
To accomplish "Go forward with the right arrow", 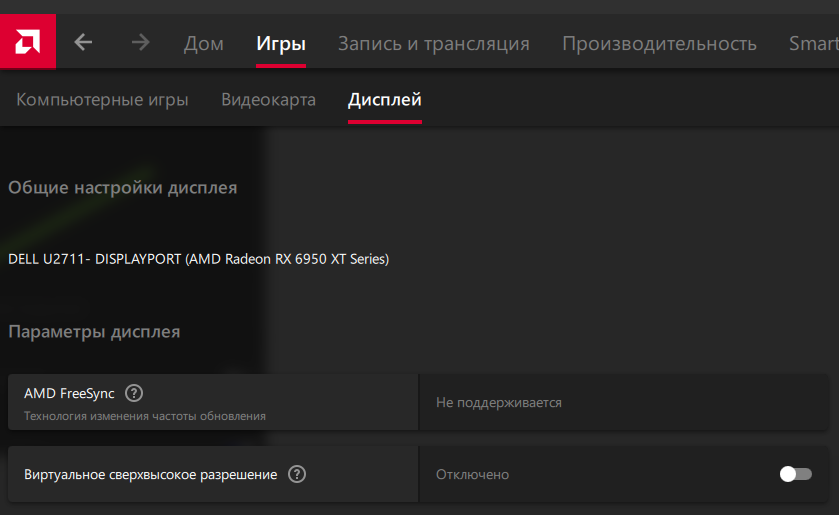I will (141, 42).
